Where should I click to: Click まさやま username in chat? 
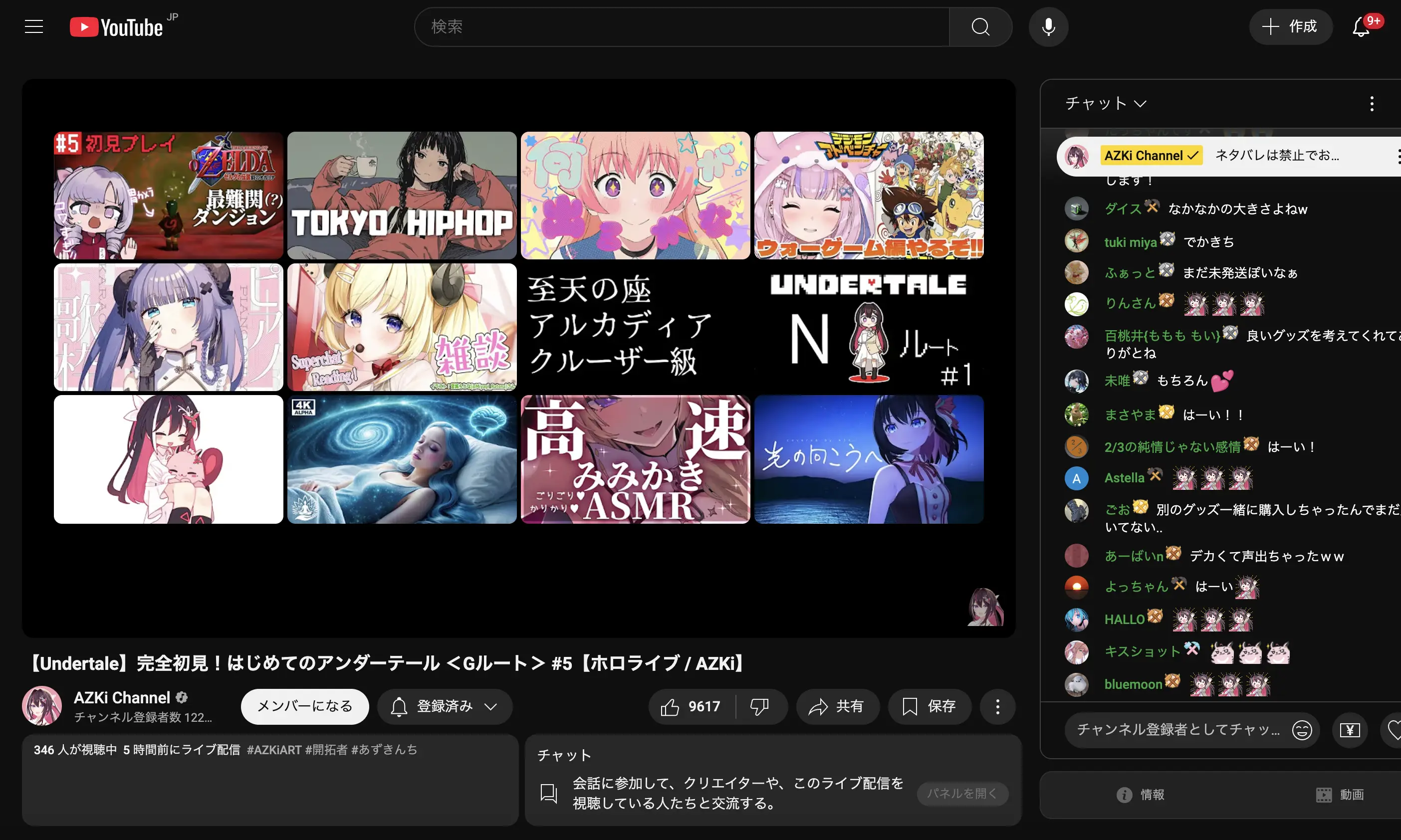pos(1130,415)
